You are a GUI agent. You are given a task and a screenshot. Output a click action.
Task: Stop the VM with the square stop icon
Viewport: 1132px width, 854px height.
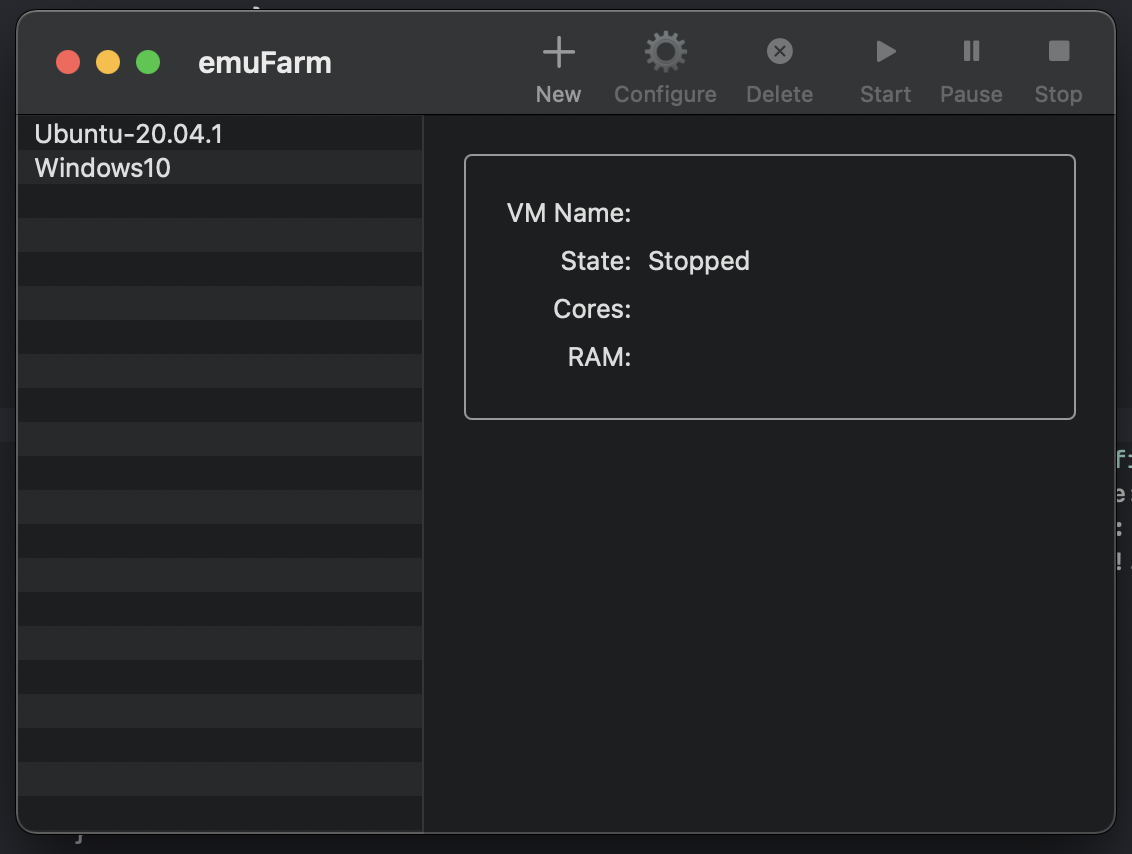pyautogui.click(x=1058, y=51)
